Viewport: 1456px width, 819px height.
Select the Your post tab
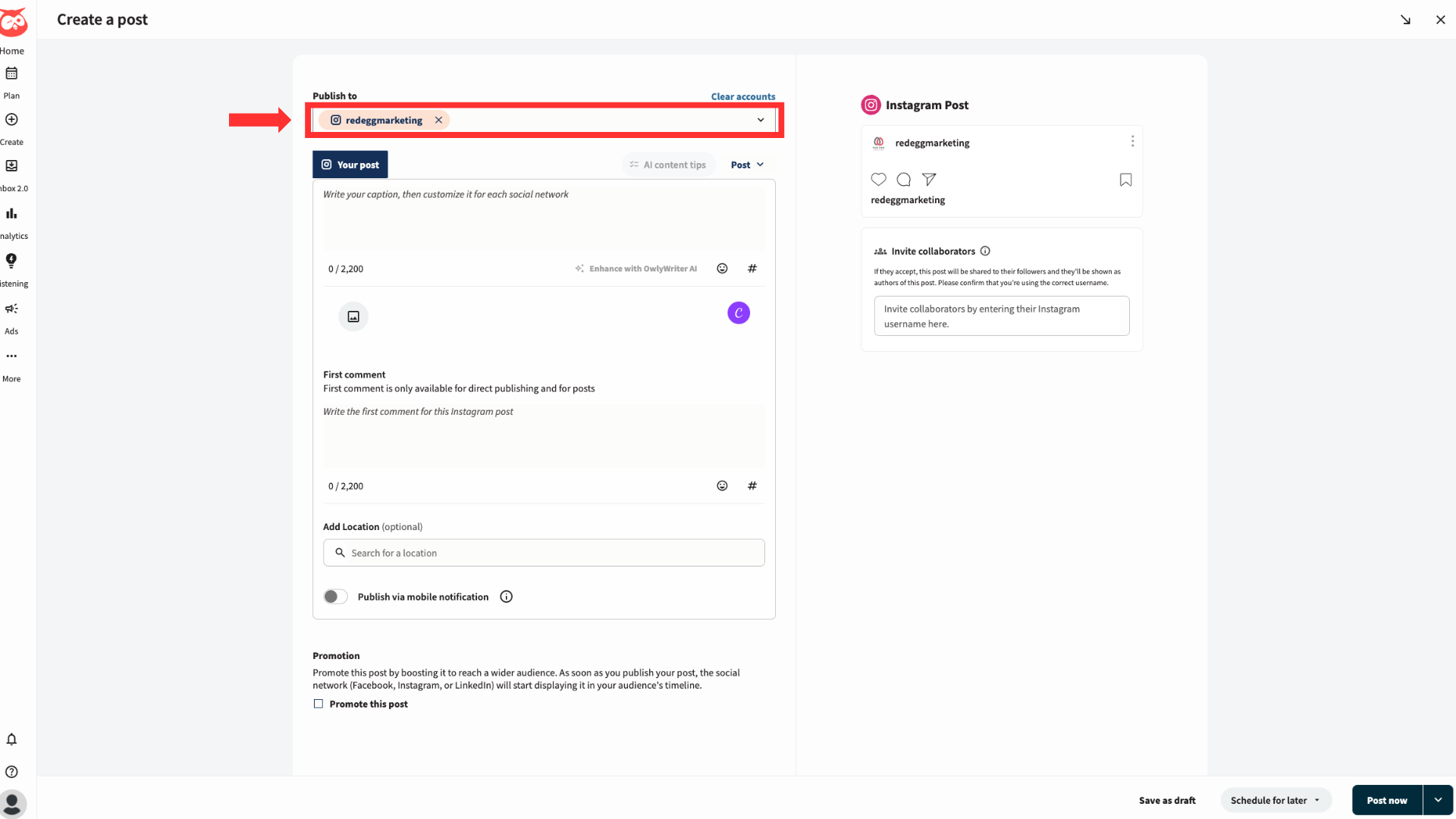[x=350, y=165]
